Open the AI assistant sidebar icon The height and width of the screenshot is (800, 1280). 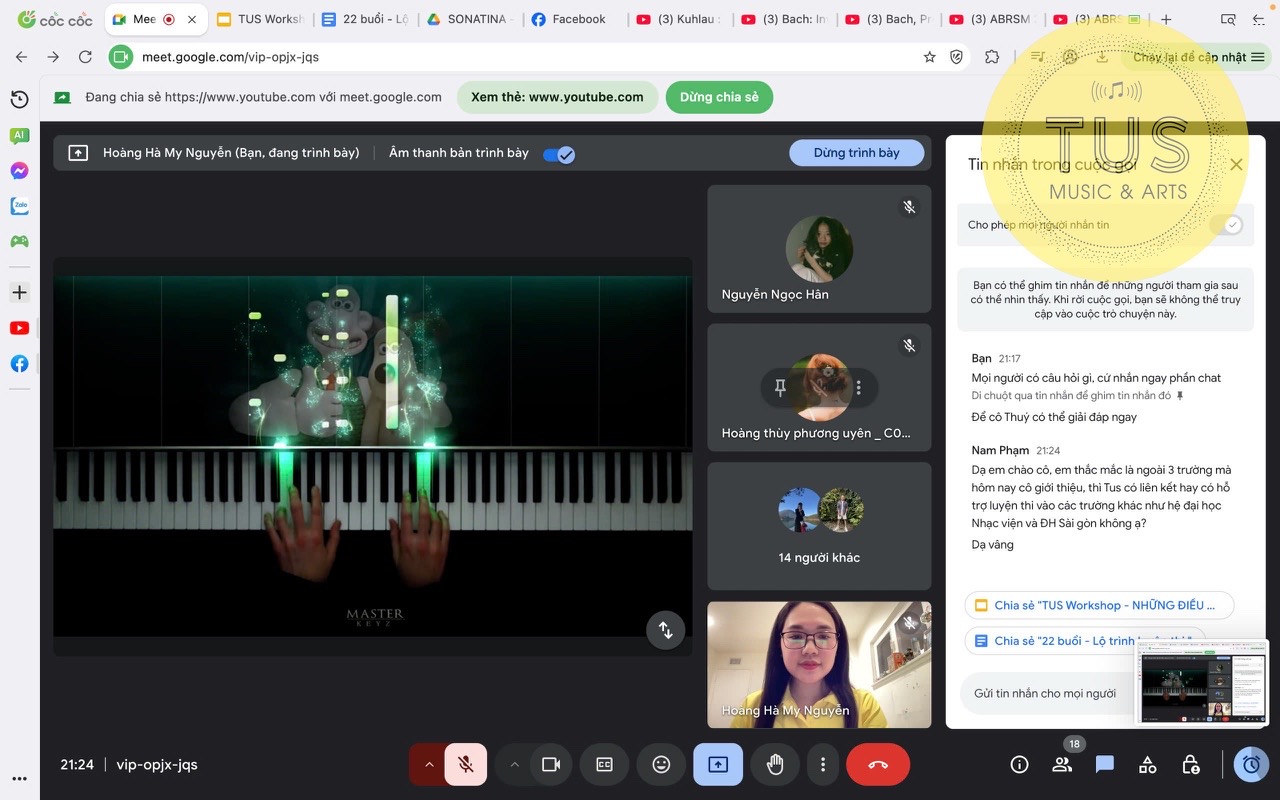19,135
